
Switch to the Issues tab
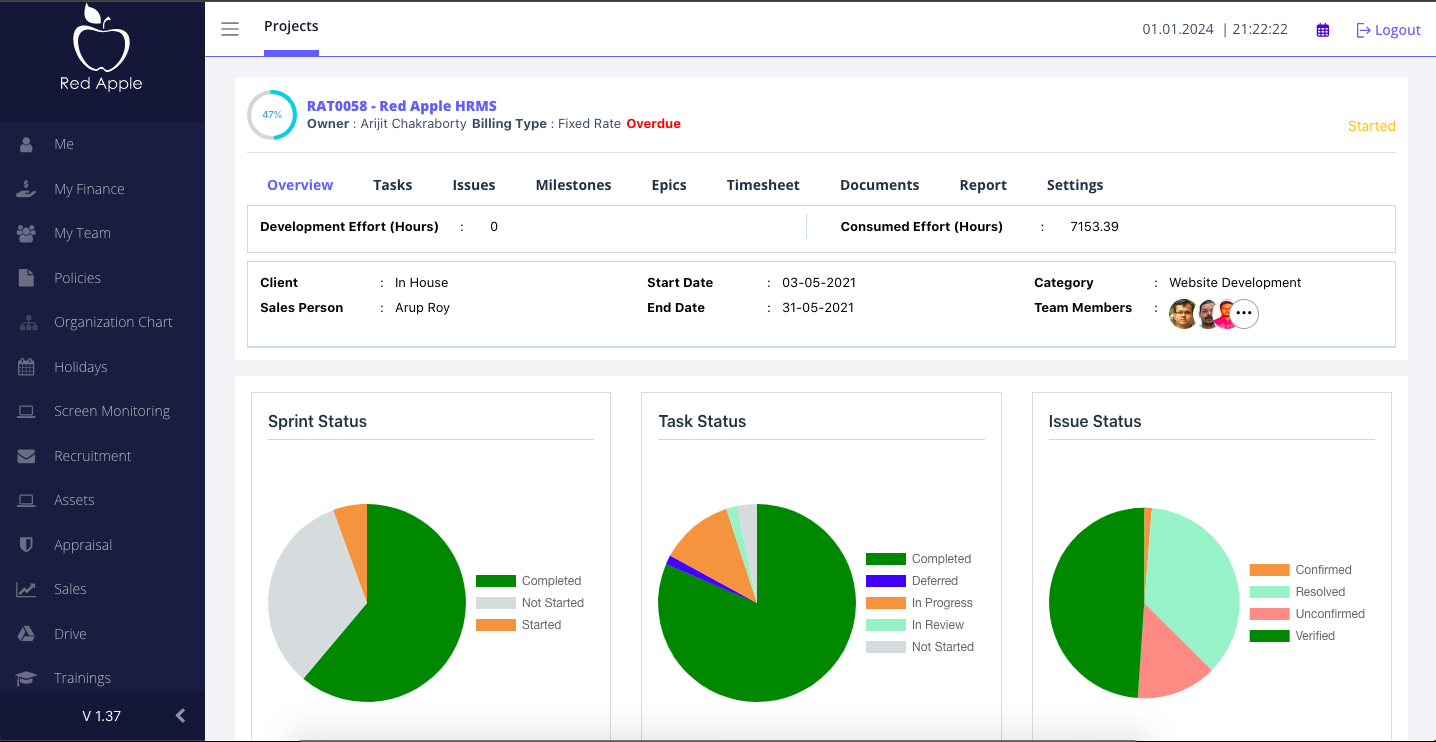[474, 185]
